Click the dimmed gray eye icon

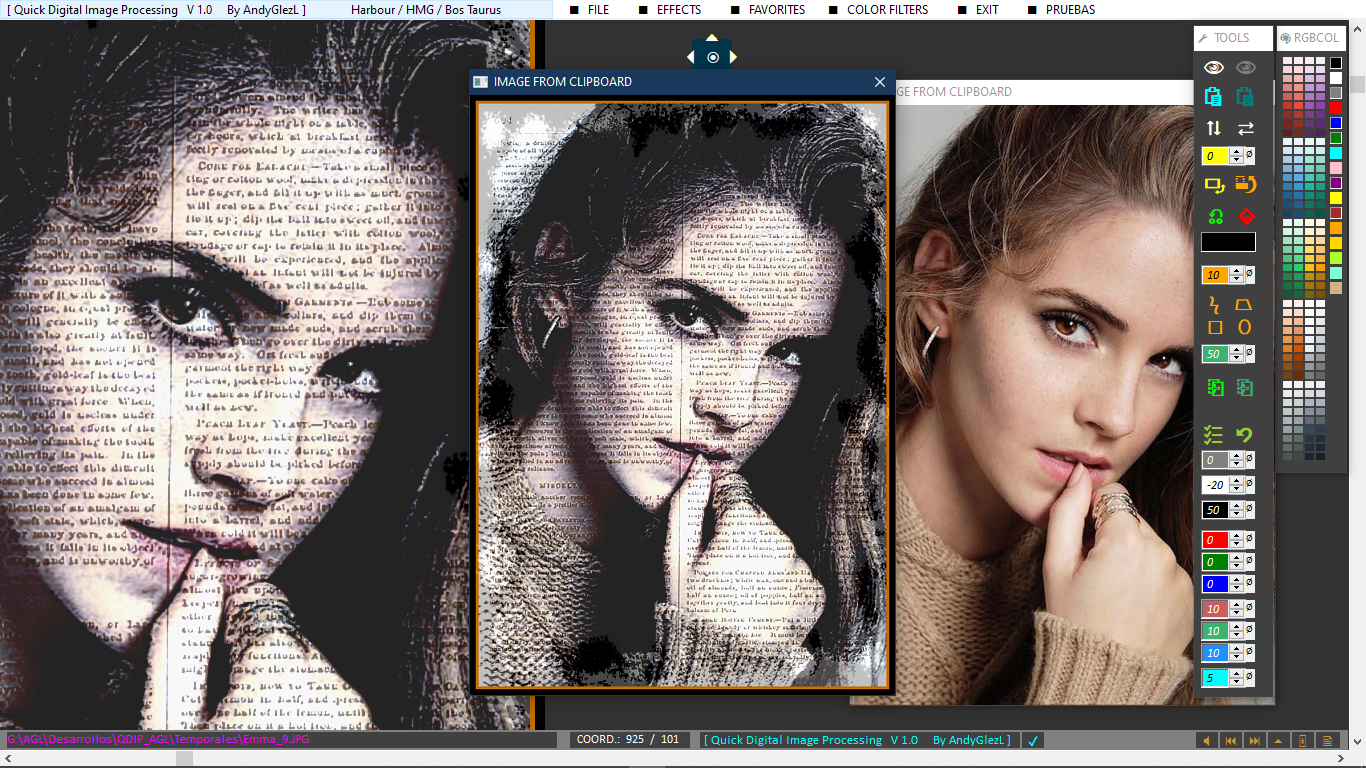(x=1245, y=67)
